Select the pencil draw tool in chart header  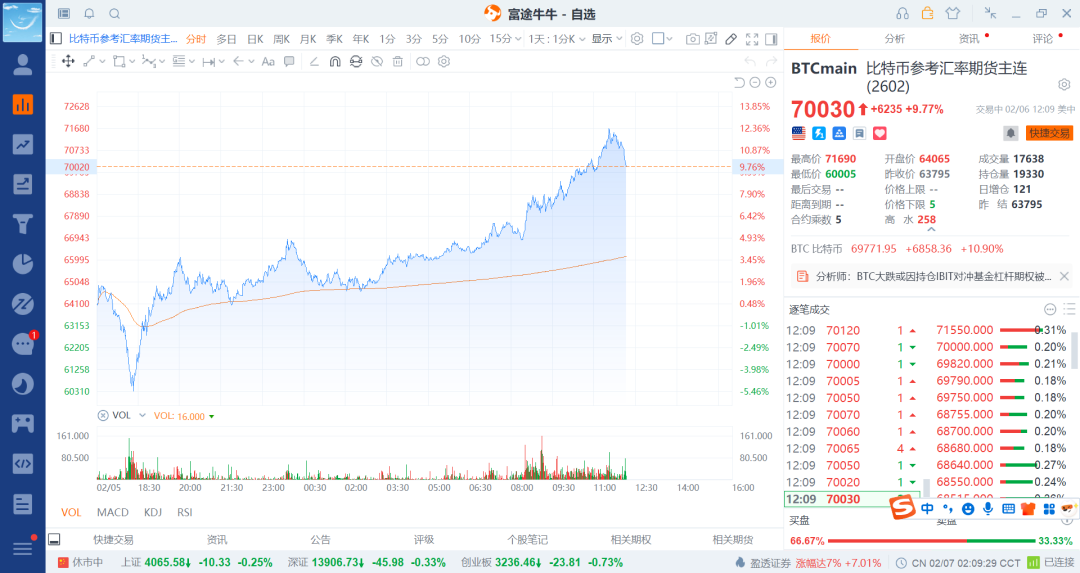731,39
